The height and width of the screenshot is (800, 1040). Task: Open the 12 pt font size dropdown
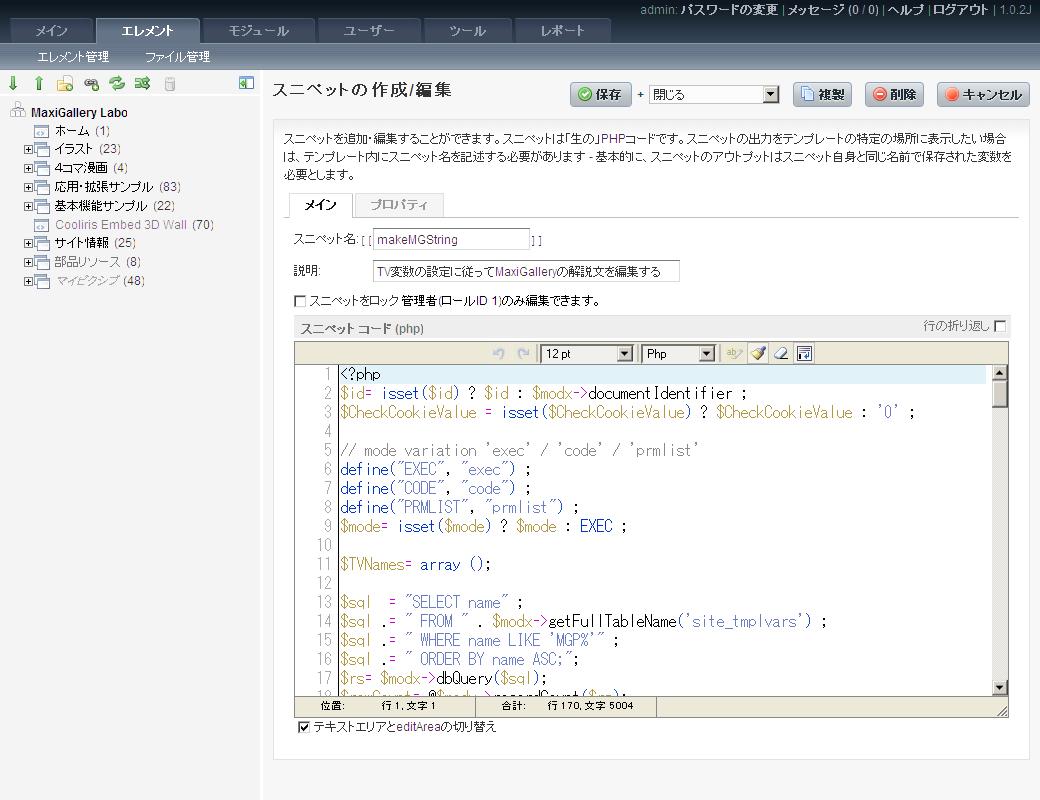tap(587, 353)
